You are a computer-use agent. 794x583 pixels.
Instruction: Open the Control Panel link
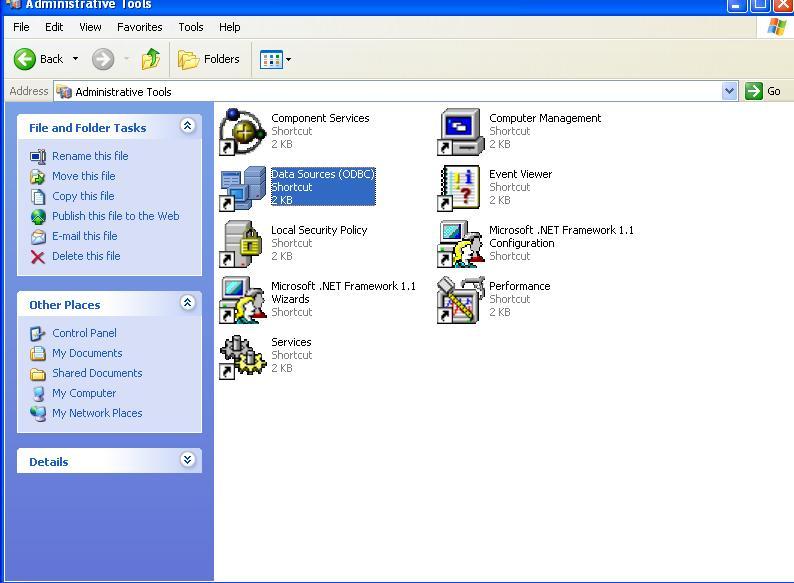point(84,333)
